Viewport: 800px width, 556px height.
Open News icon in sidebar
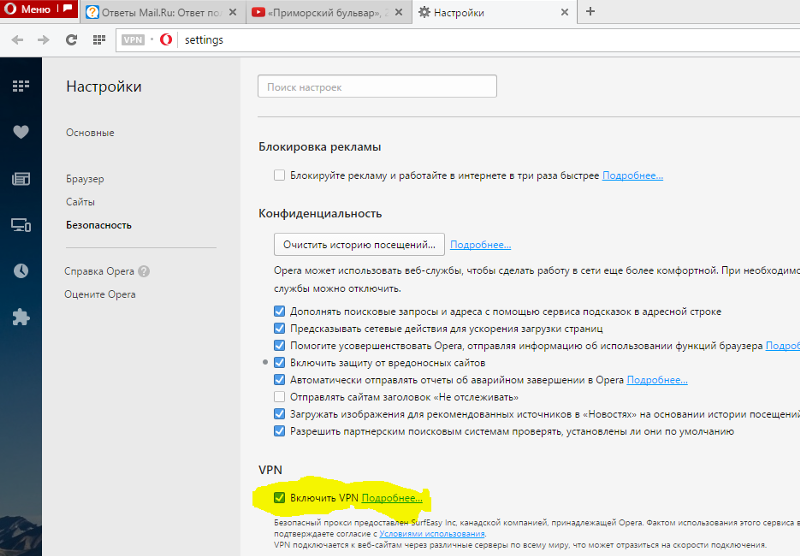[x=21, y=179]
